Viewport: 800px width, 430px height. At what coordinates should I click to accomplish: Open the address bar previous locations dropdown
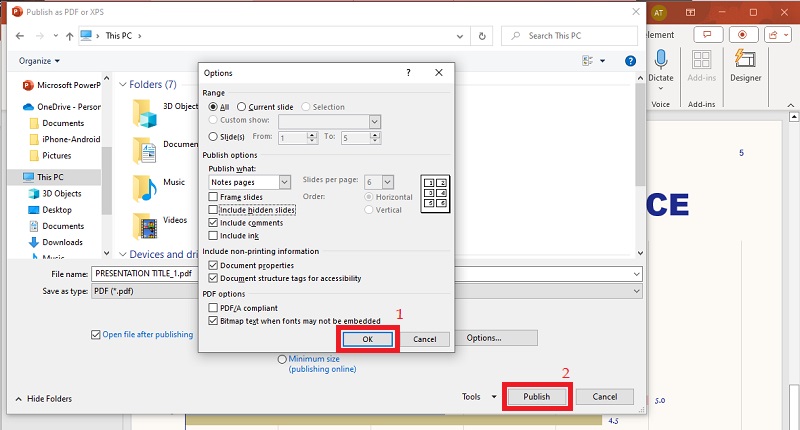tap(460, 36)
